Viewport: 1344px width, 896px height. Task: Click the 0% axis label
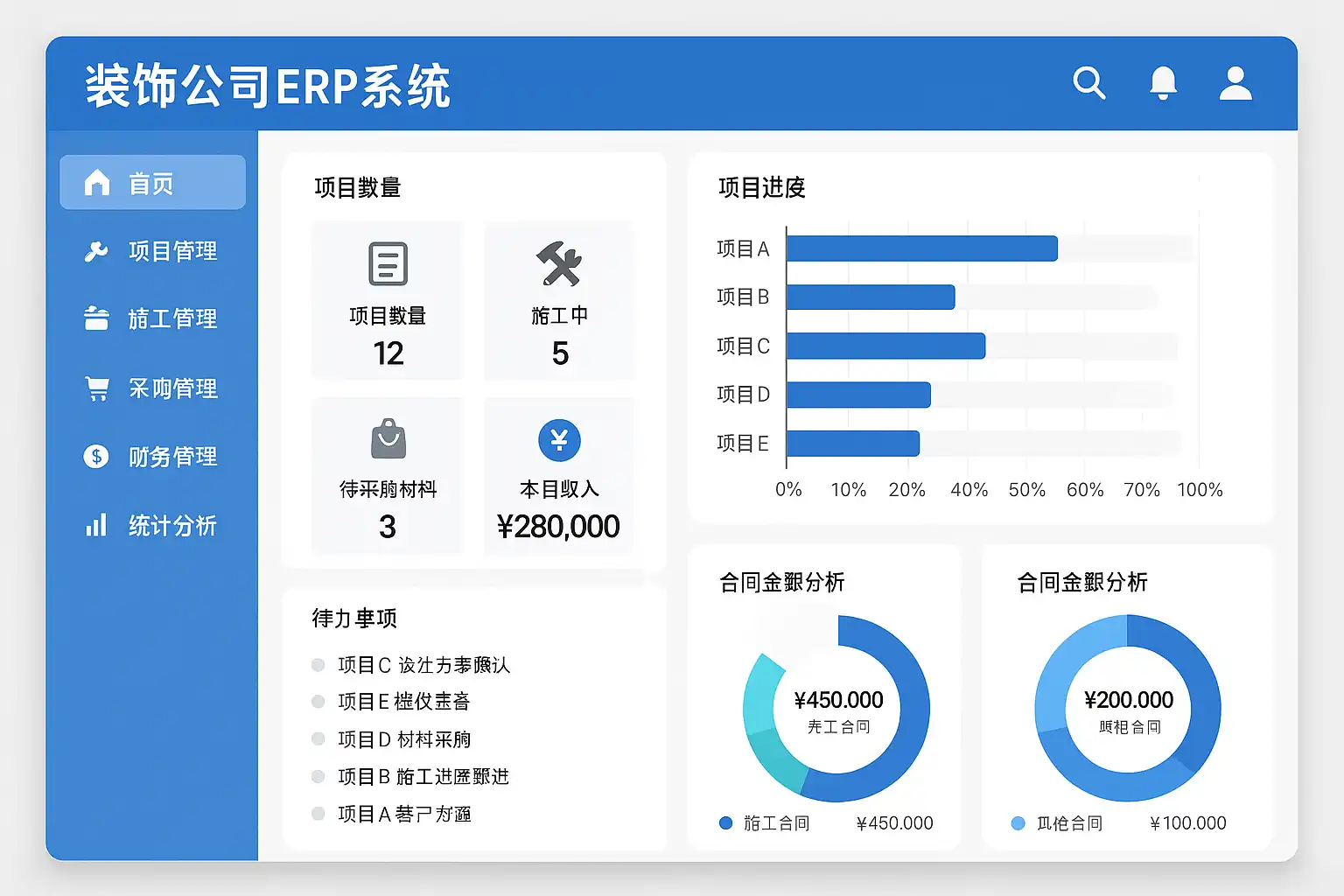788,490
